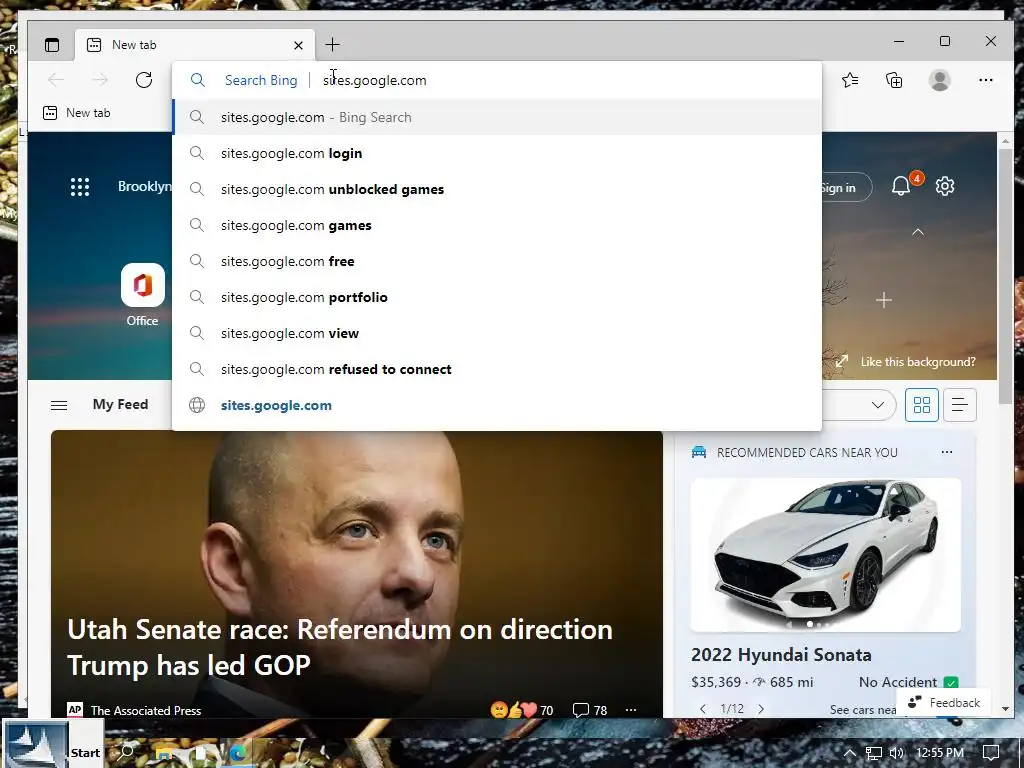Select 'sites.google.com - Bing Search' suggestion
The image size is (1024, 768).
[x=498, y=118]
